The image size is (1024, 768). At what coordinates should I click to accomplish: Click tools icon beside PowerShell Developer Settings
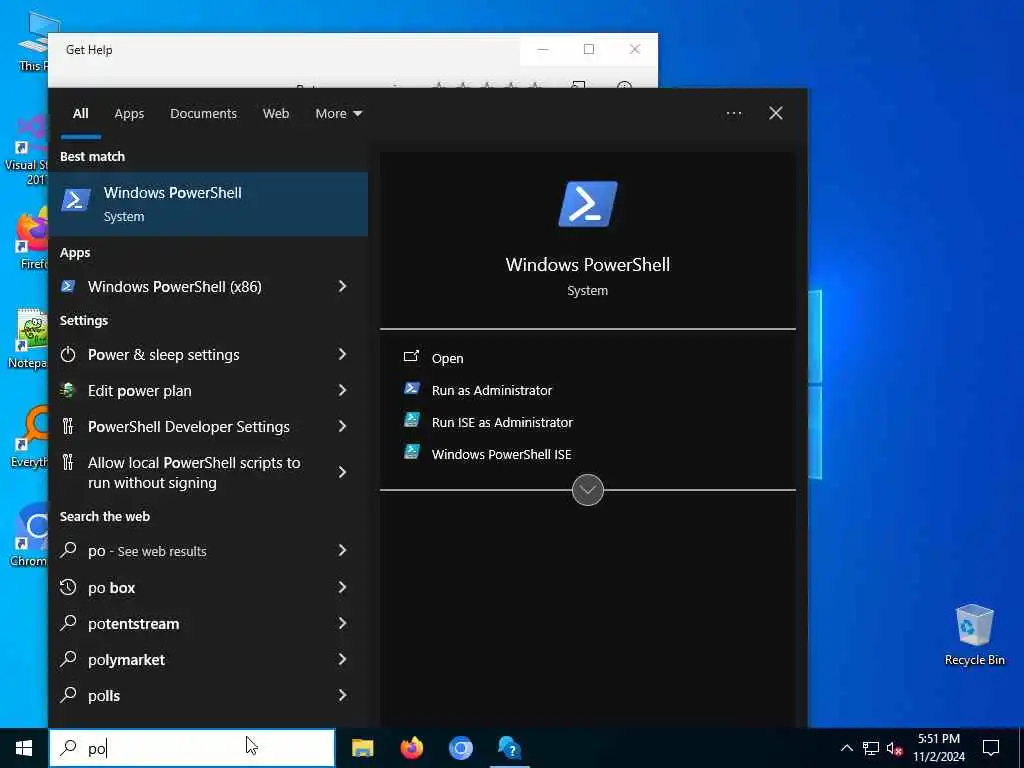click(68, 426)
